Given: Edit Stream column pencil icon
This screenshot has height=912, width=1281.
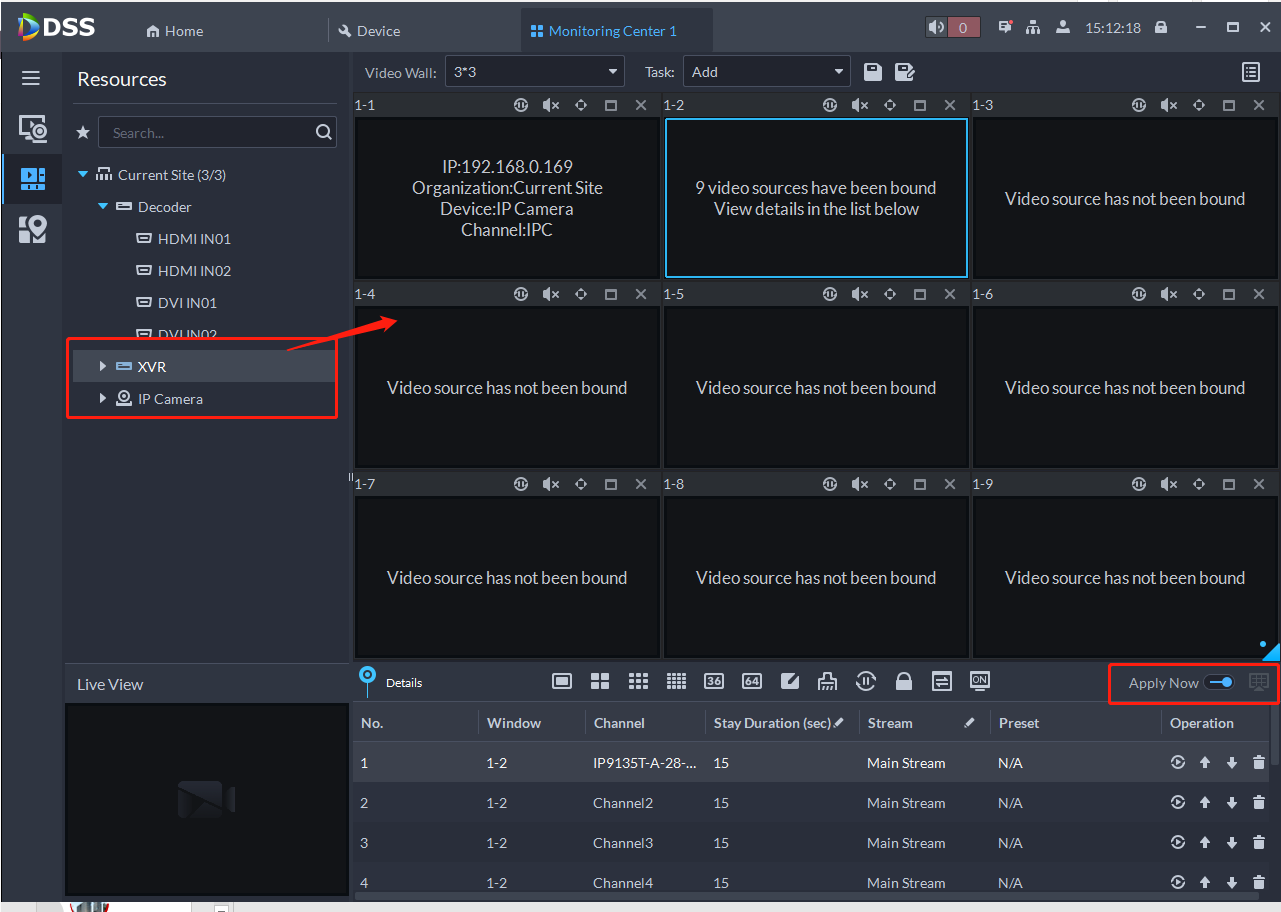Looking at the screenshot, I should (x=969, y=722).
